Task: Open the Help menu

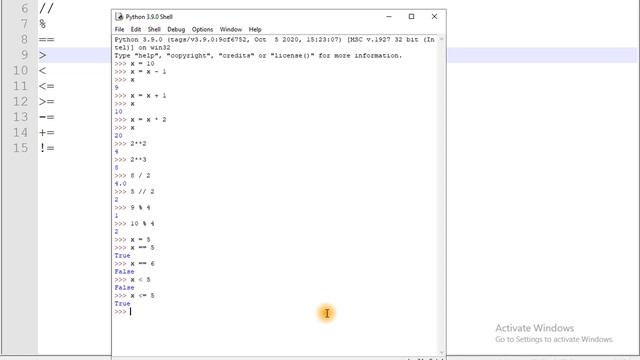Action: tap(255, 29)
